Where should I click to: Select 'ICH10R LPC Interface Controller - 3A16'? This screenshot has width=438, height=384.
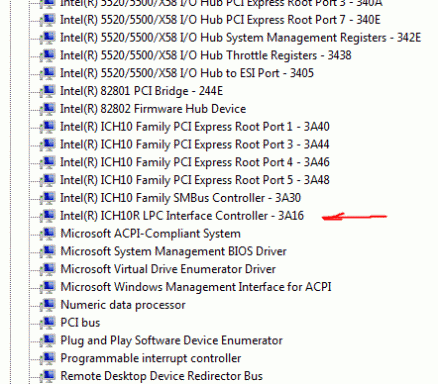pos(182,216)
